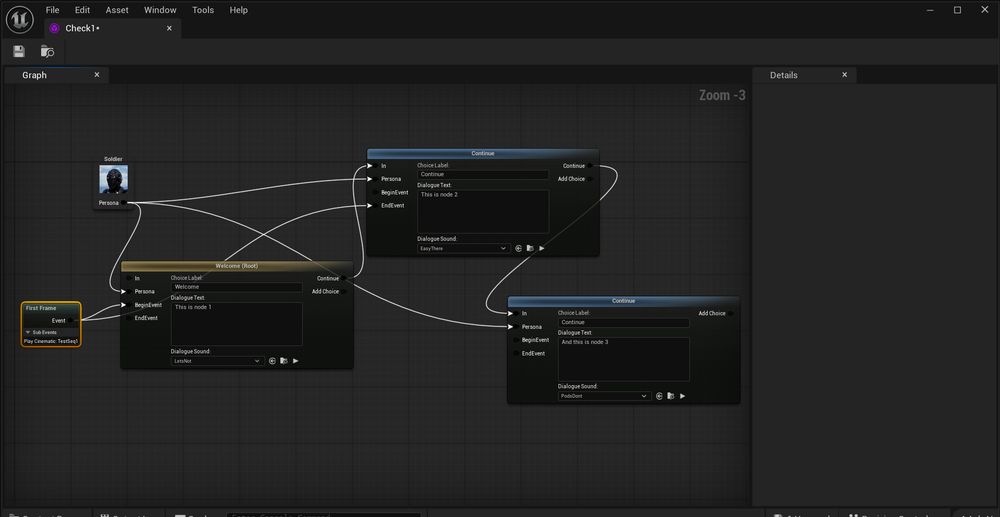Use selected asset icon for LetsNot sound
The width and height of the screenshot is (1000, 517).
pyautogui.click(x=272, y=361)
